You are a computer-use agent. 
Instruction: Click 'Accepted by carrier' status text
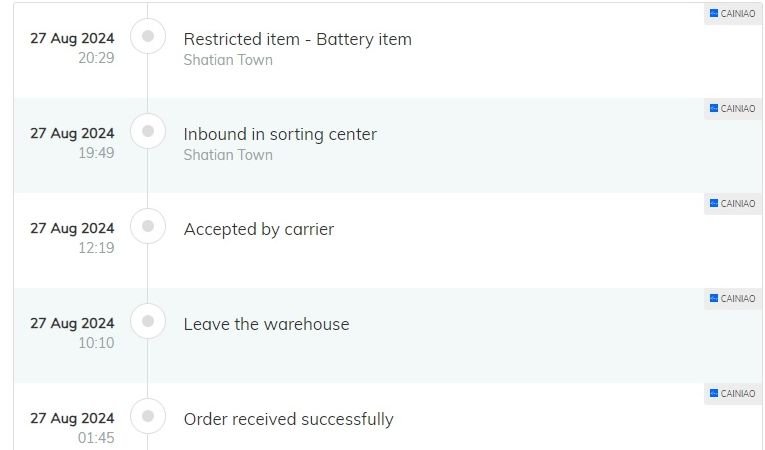(x=259, y=229)
